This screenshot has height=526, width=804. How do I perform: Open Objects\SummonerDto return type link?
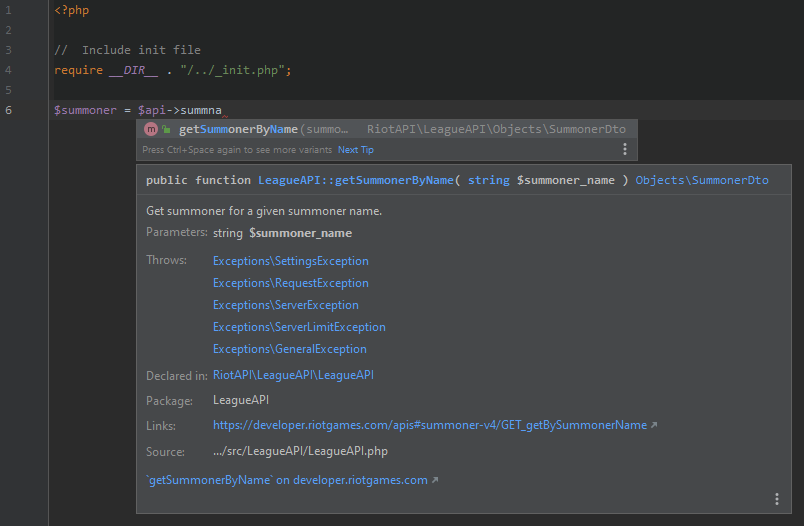point(701,180)
